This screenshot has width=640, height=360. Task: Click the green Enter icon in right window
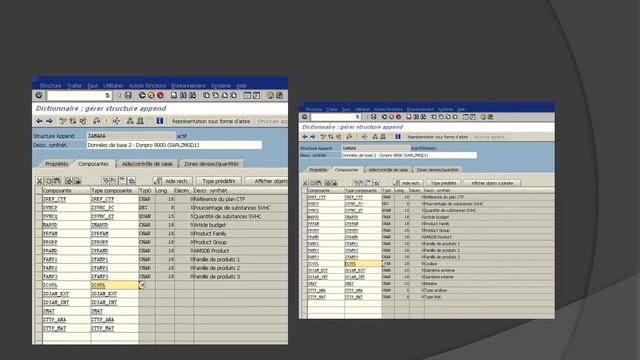(x=304, y=117)
